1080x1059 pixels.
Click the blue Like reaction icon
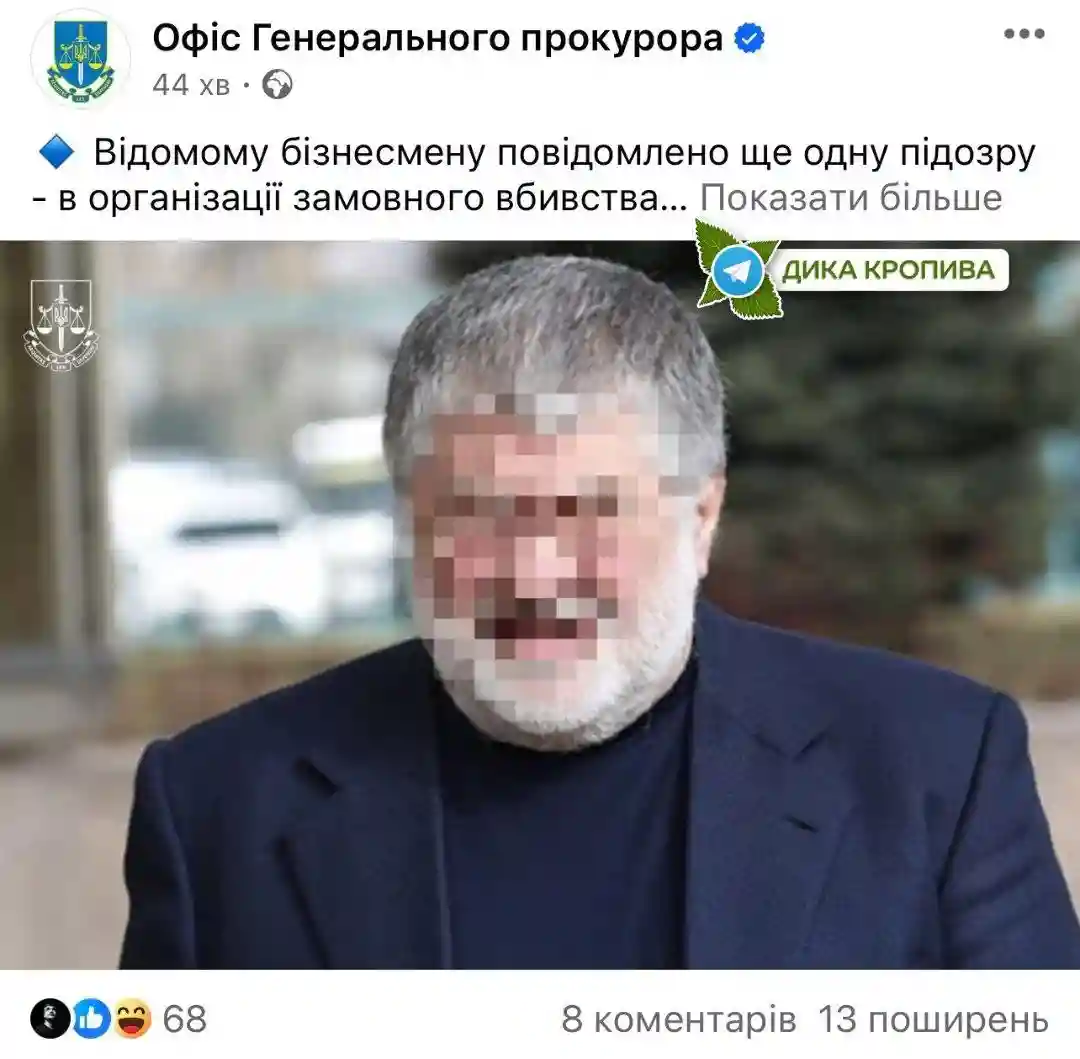pyautogui.click(x=92, y=1018)
